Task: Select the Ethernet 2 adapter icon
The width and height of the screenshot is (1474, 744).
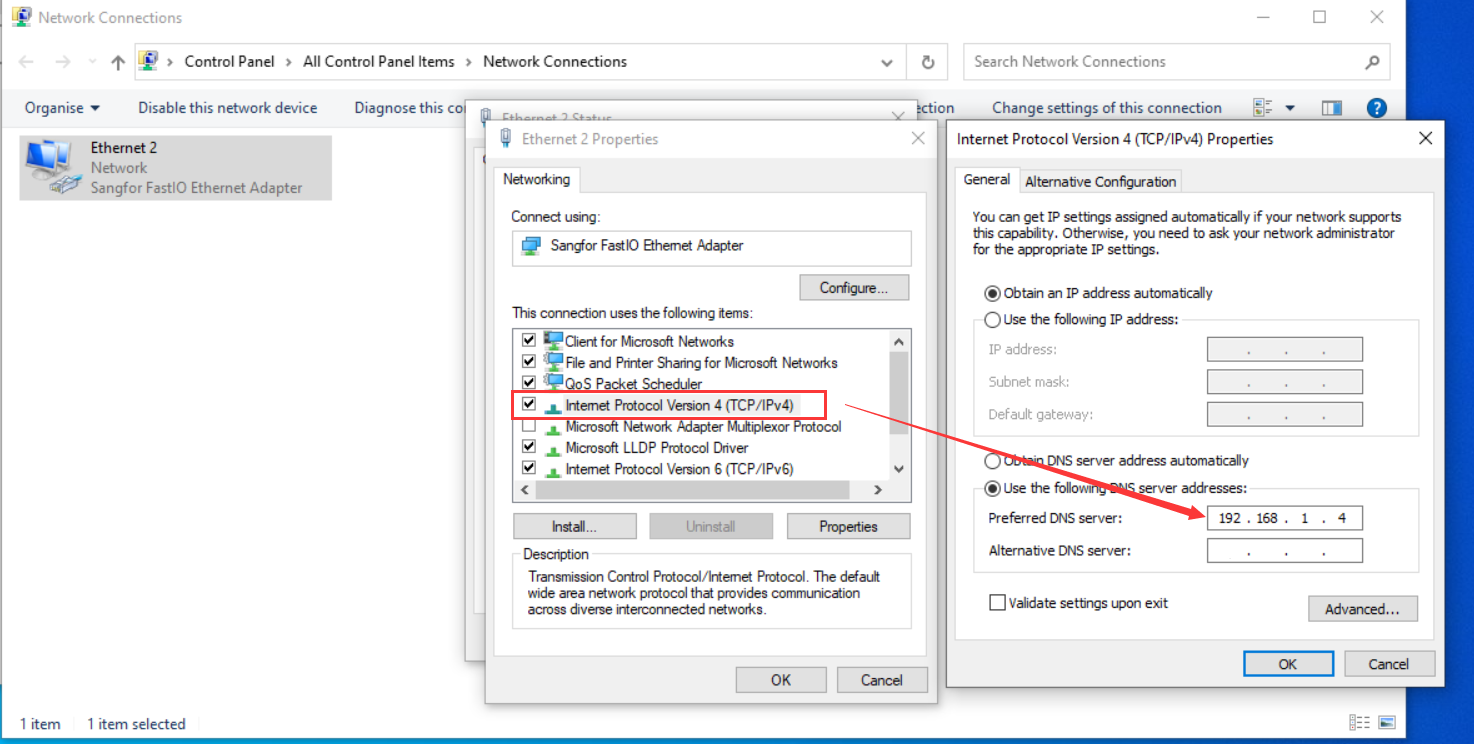Action: [52, 167]
